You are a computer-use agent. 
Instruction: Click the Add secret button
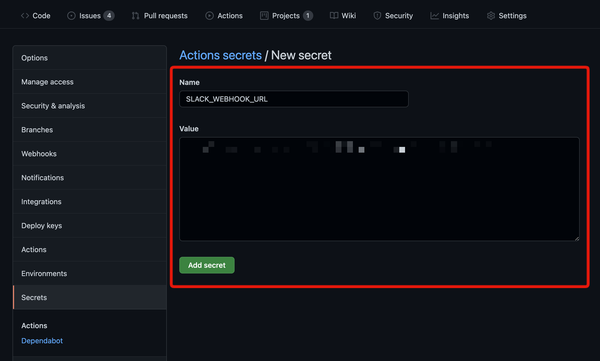click(x=207, y=265)
